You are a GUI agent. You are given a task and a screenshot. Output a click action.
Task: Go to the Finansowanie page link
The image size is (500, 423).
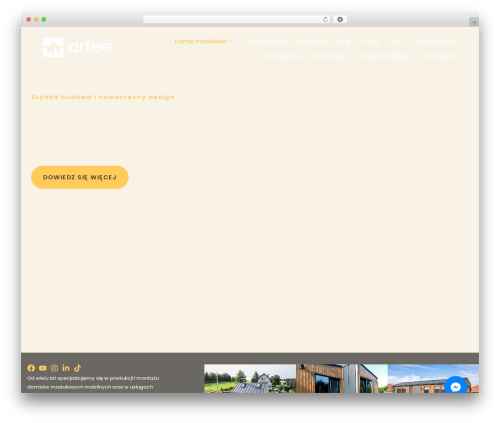pos(280,56)
